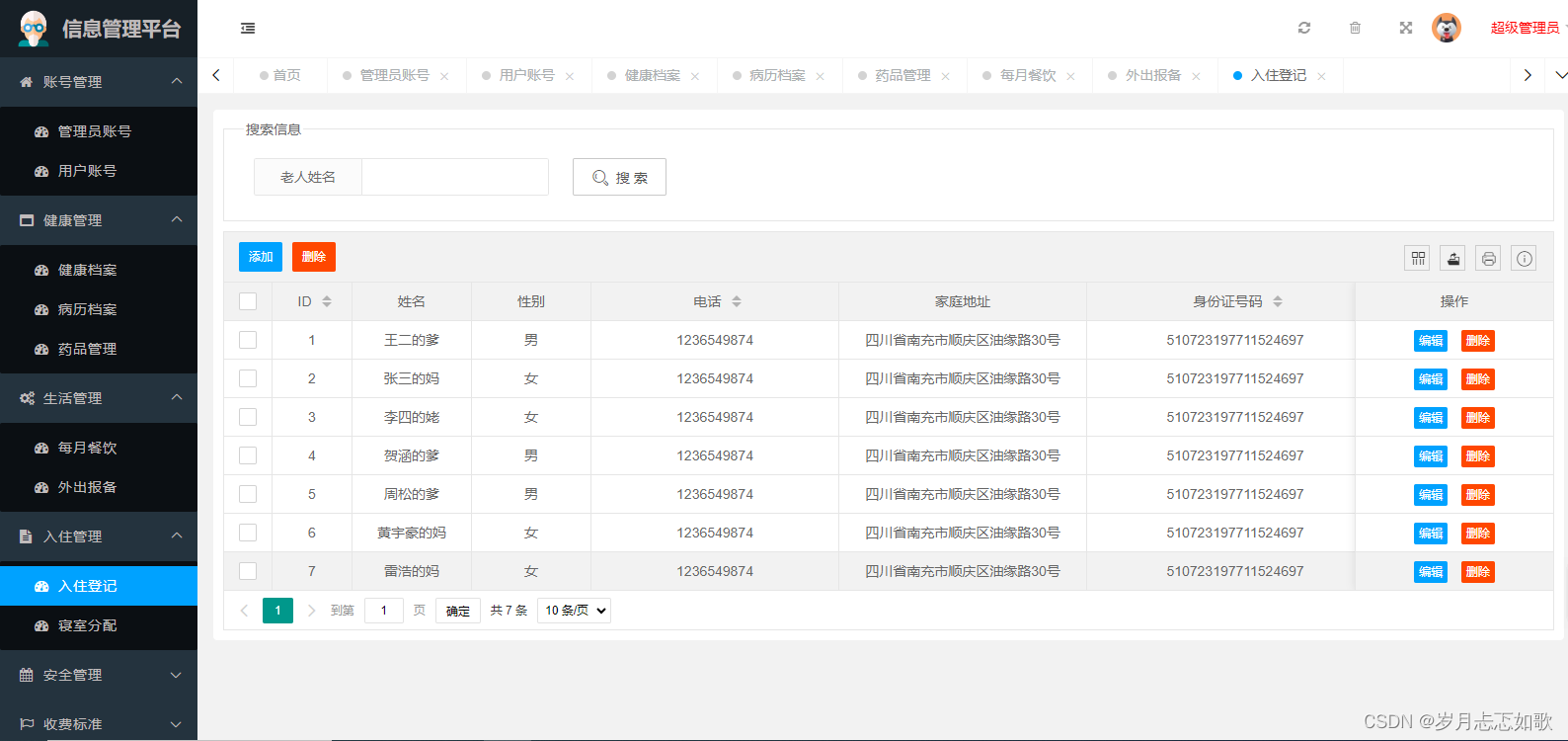
Task: Click the 搜索 button
Action: click(x=619, y=177)
